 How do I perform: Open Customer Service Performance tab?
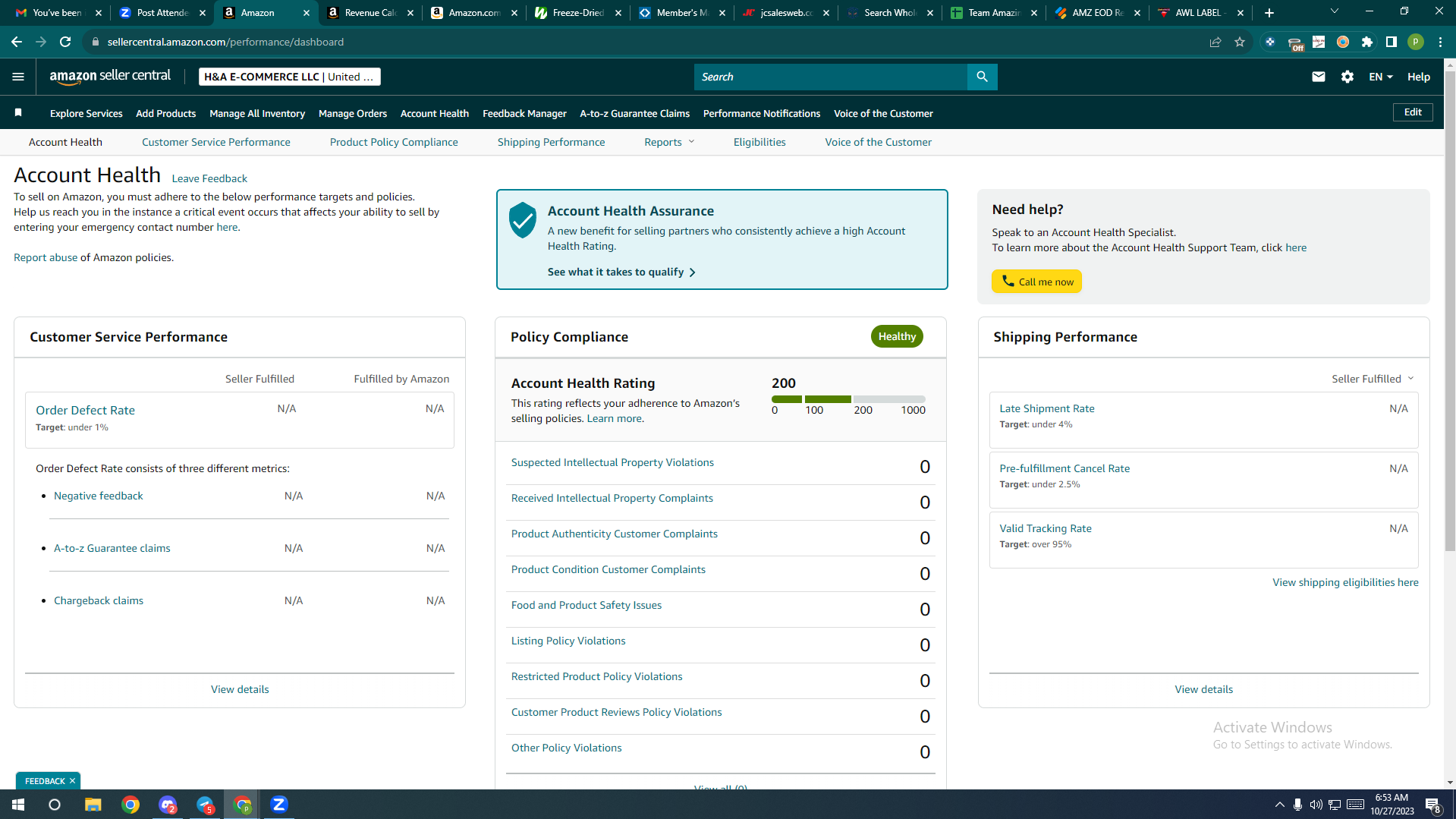click(215, 142)
